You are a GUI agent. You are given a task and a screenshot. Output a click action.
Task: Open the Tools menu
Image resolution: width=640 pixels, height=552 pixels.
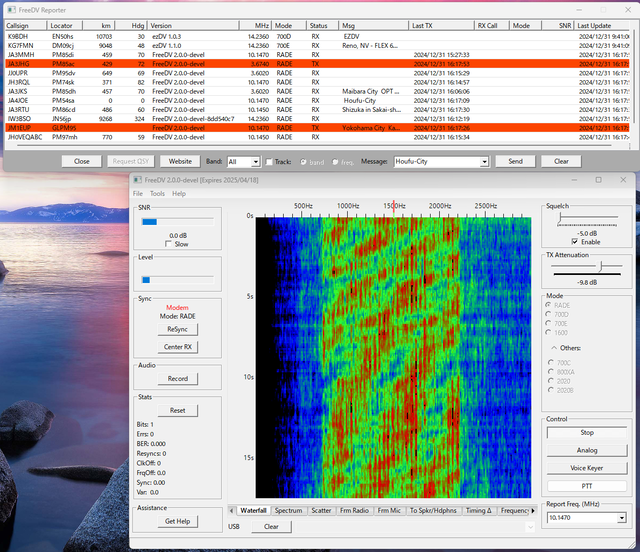pyautogui.click(x=158, y=193)
